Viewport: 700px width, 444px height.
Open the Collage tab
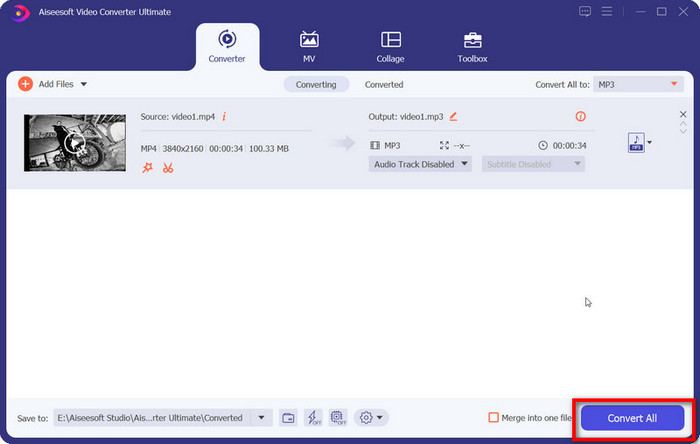390,46
